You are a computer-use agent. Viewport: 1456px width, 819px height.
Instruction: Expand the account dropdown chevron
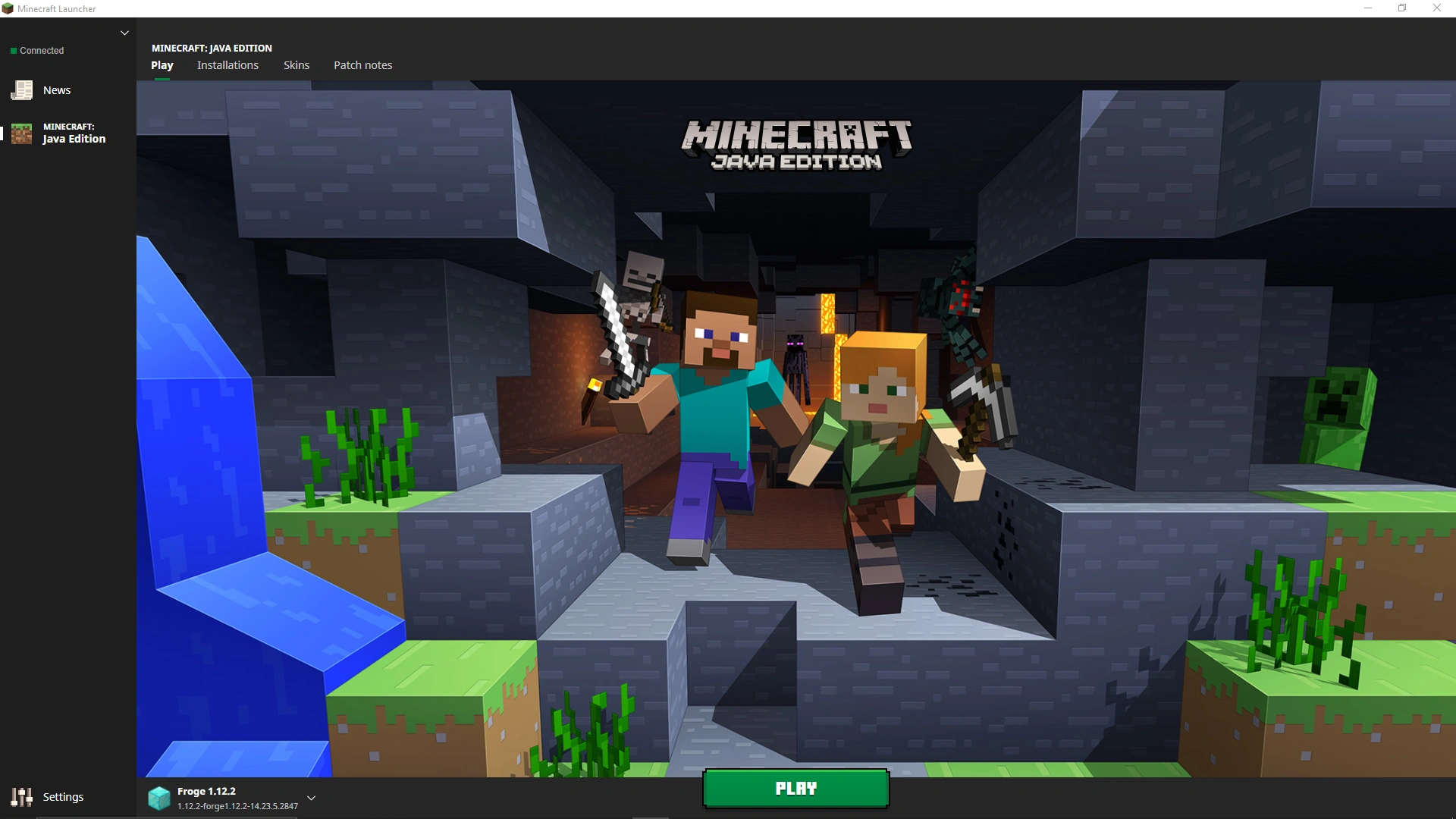pos(125,33)
